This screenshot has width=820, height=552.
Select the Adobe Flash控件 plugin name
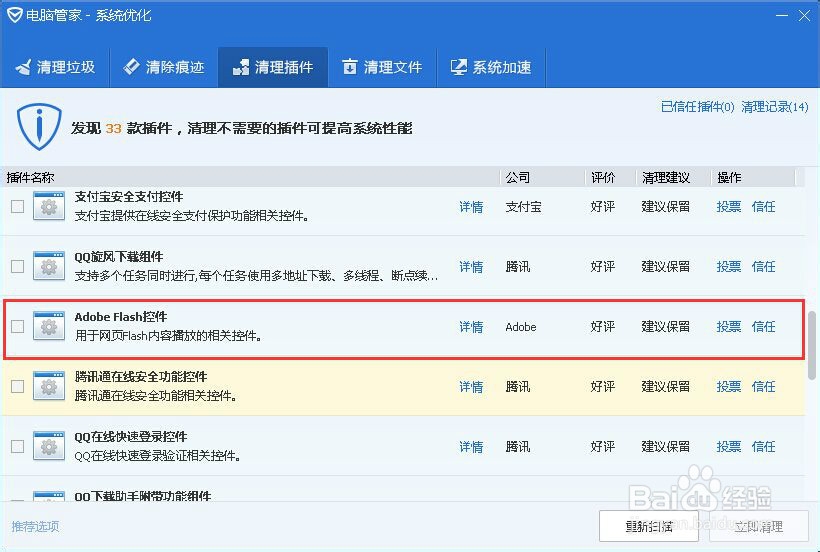point(121,317)
